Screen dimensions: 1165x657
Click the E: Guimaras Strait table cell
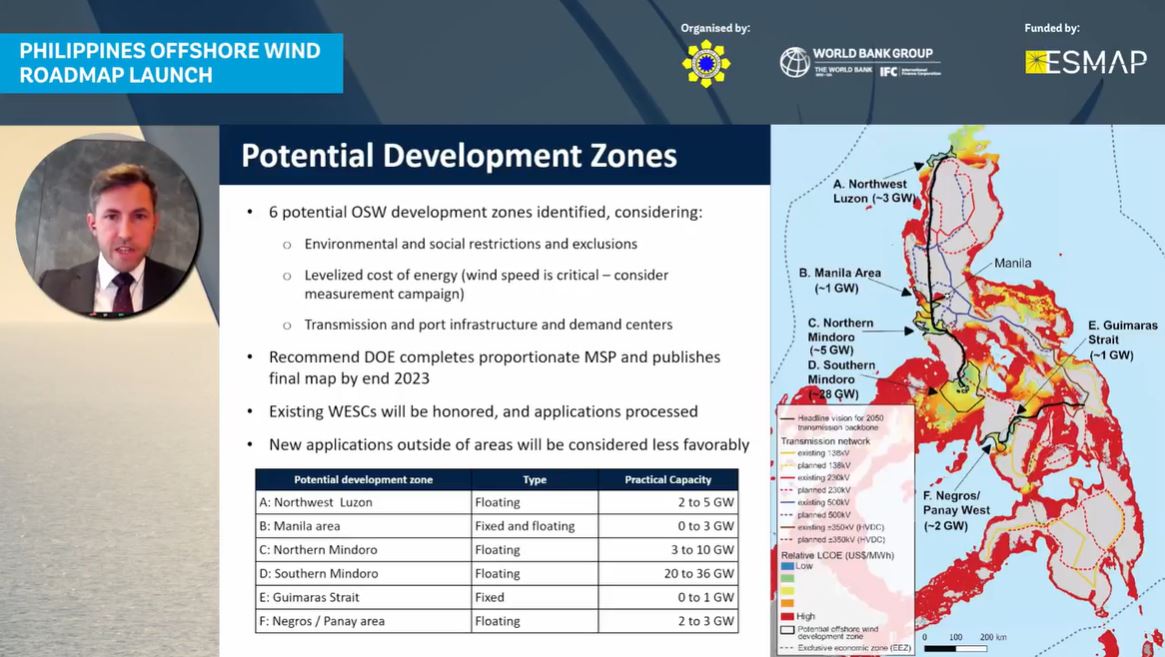click(363, 598)
